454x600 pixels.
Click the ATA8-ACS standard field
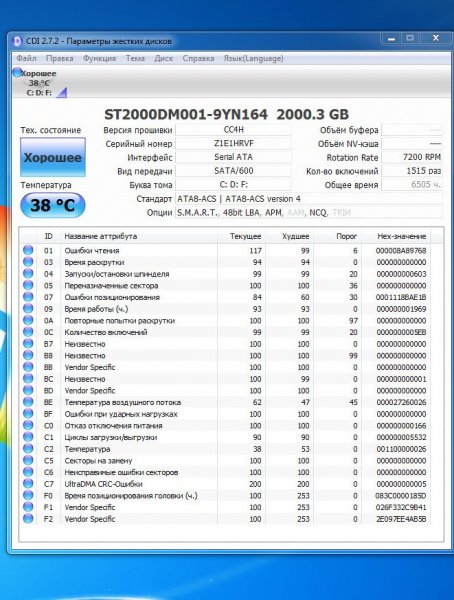click(309, 199)
